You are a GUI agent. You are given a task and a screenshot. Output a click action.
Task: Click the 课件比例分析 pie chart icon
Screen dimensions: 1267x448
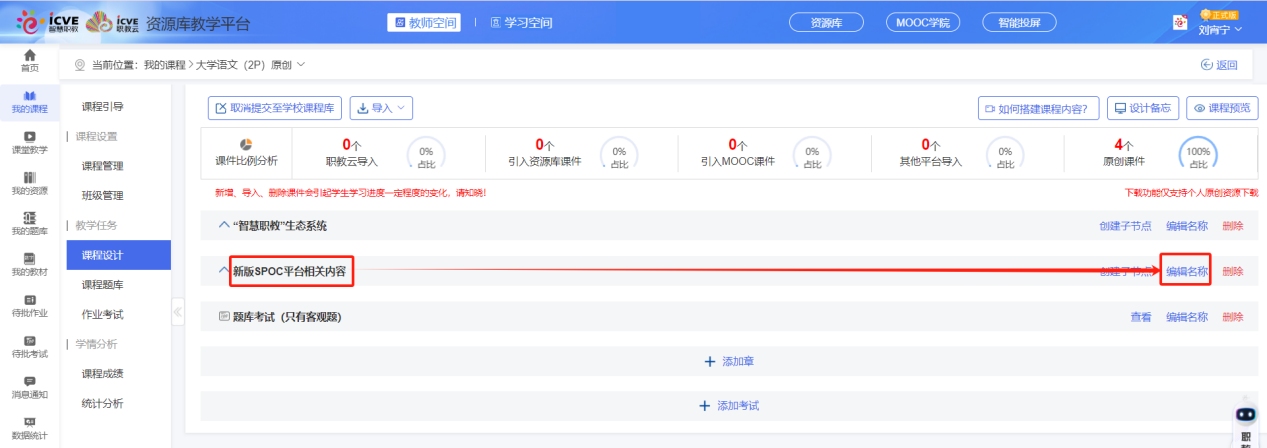coord(246,145)
